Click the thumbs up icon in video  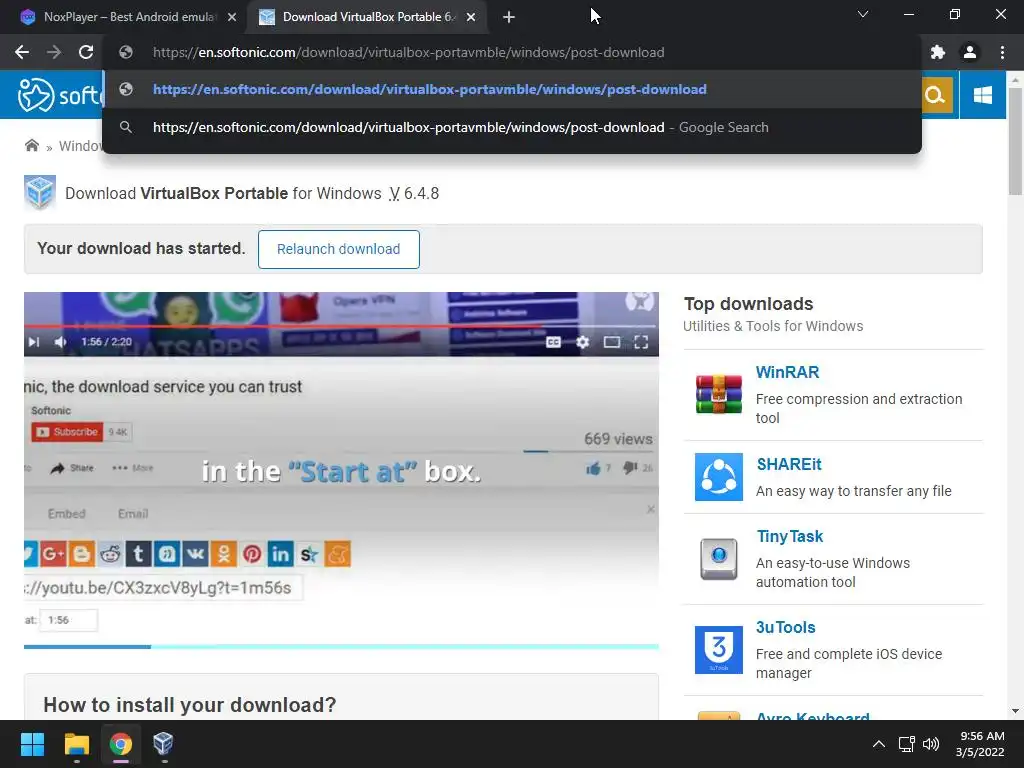(x=594, y=468)
